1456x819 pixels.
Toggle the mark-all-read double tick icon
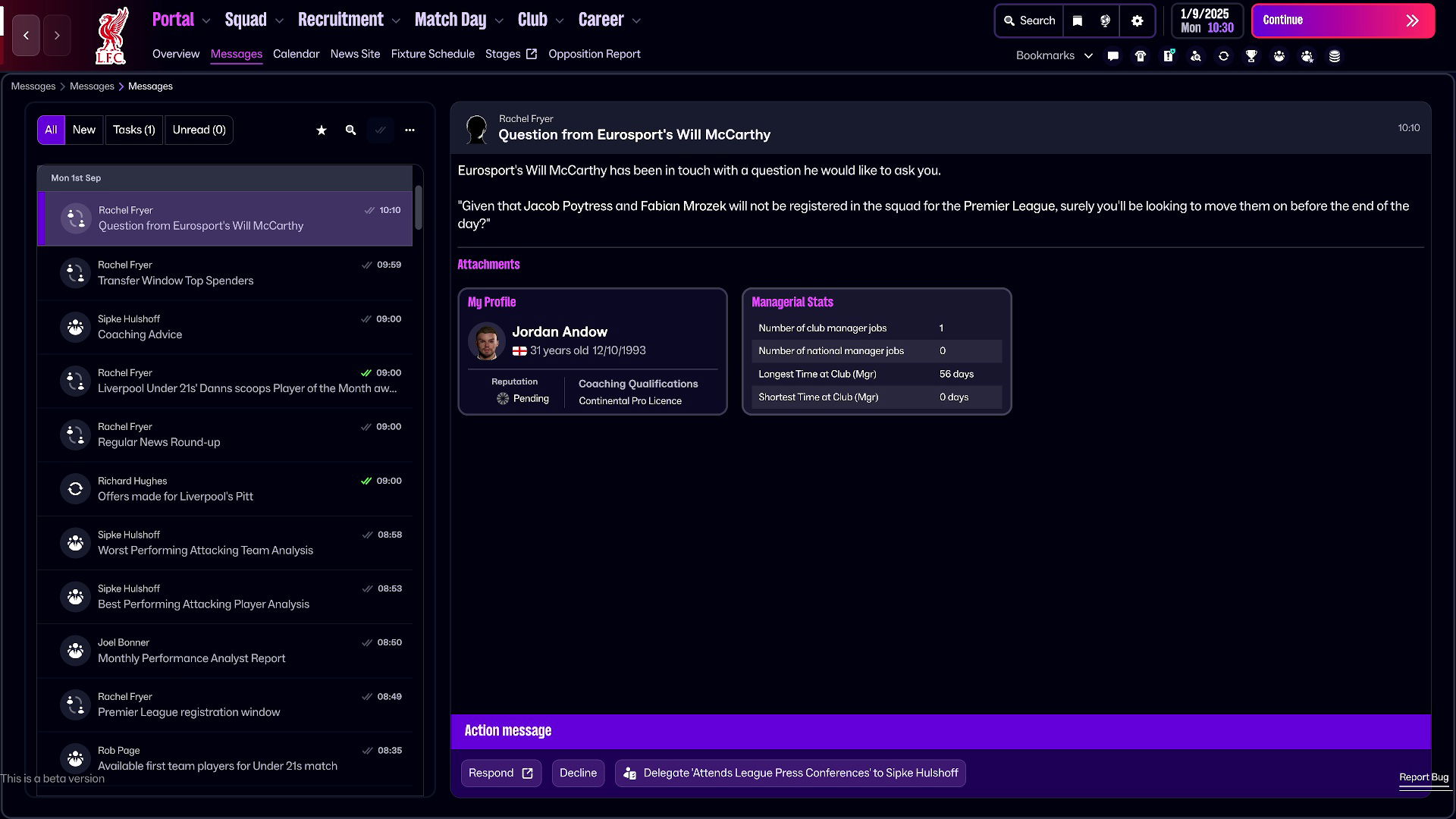tap(381, 130)
